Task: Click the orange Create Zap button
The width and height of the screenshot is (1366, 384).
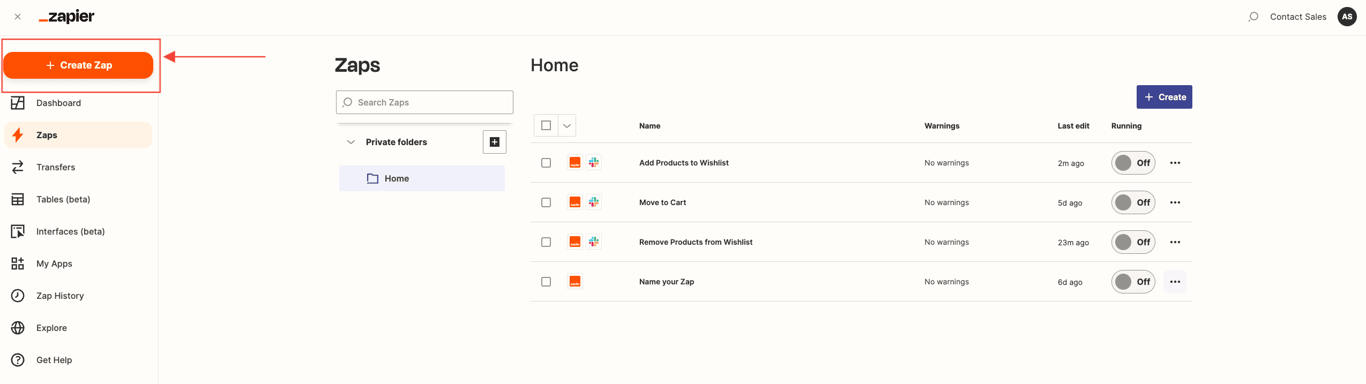Action: pyautogui.click(x=78, y=65)
